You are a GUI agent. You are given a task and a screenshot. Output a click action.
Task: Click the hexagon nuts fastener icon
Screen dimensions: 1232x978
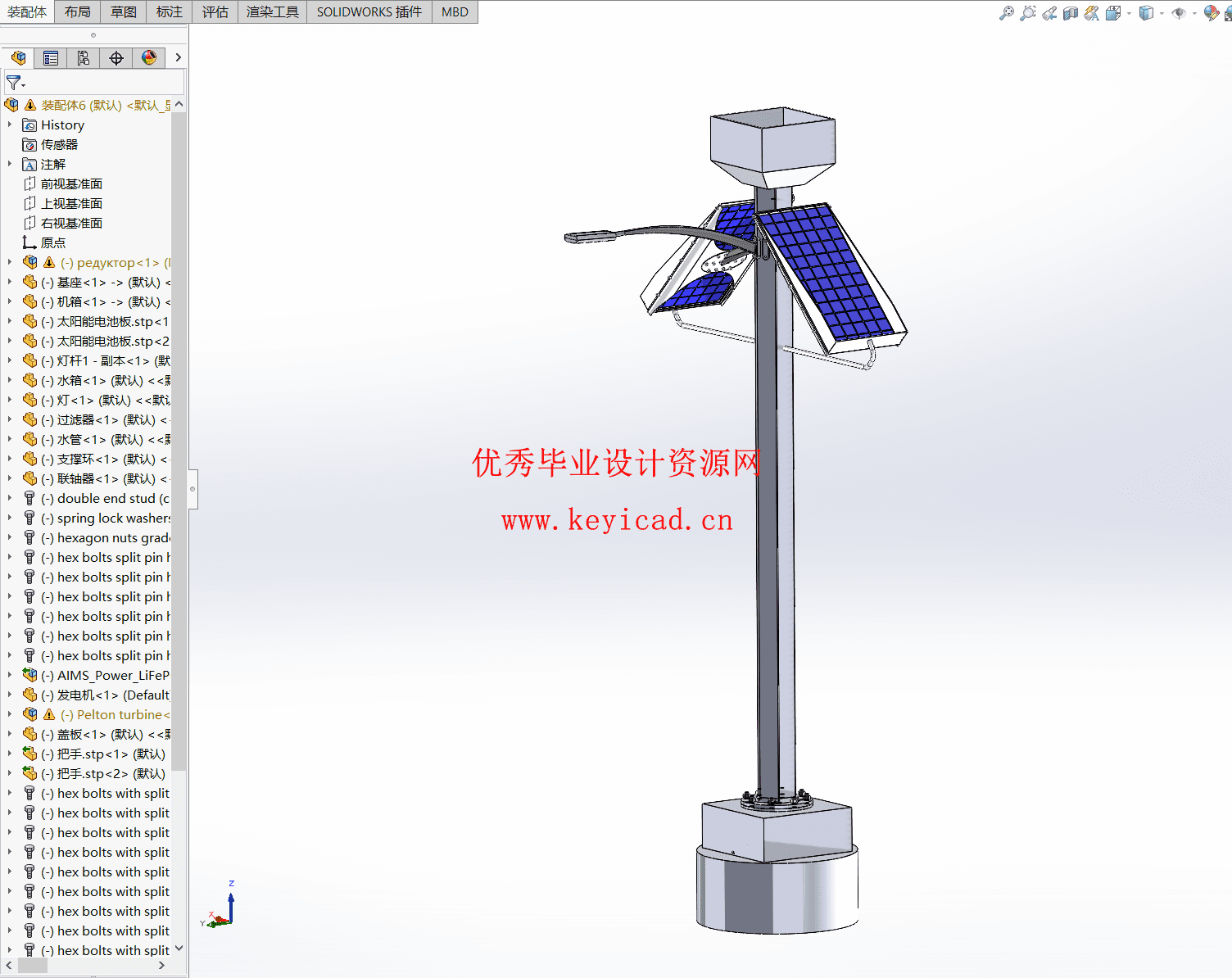pos(29,537)
